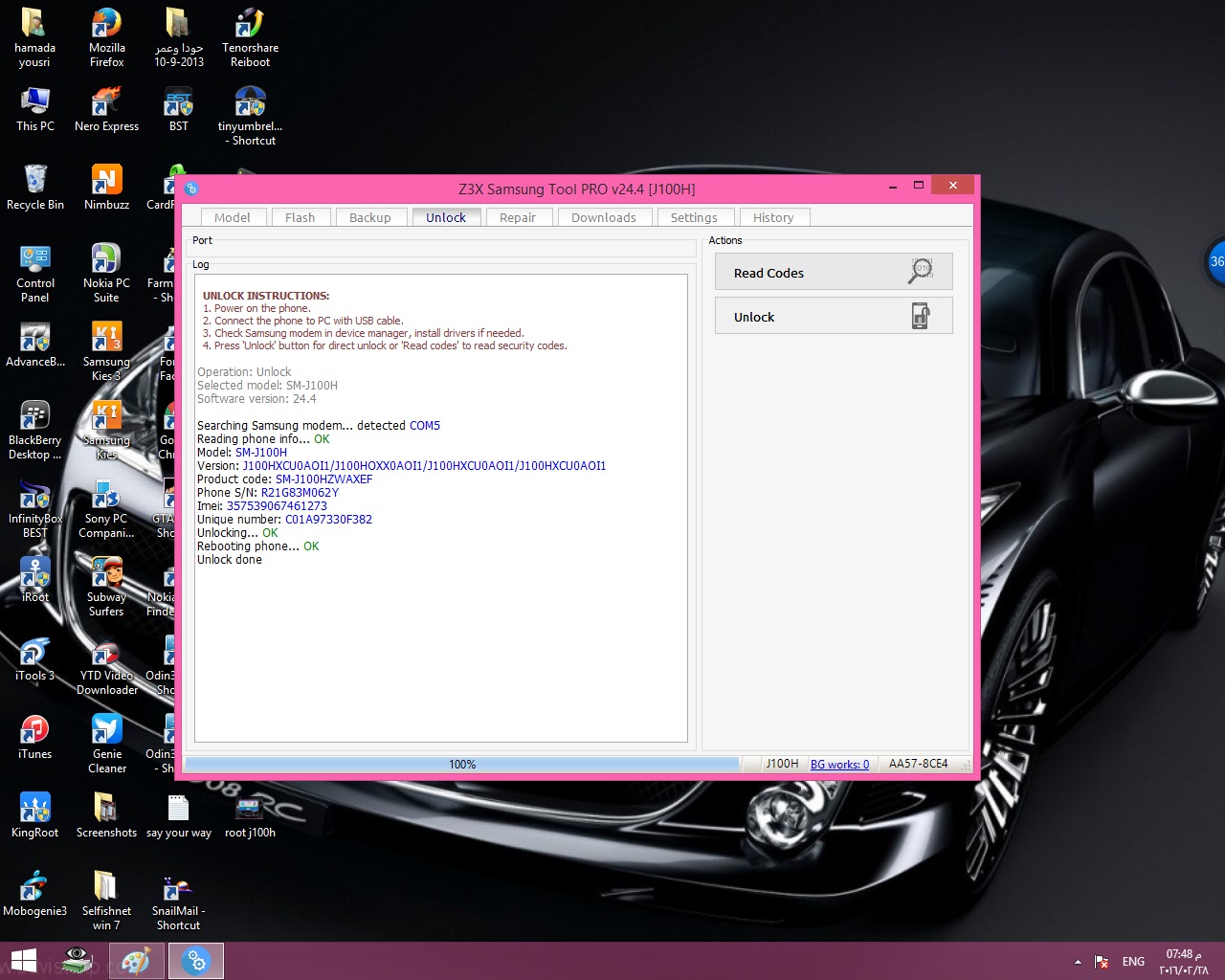The height and width of the screenshot is (980, 1225).
Task: Select This PC desktop icon
Action: tap(35, 109)
